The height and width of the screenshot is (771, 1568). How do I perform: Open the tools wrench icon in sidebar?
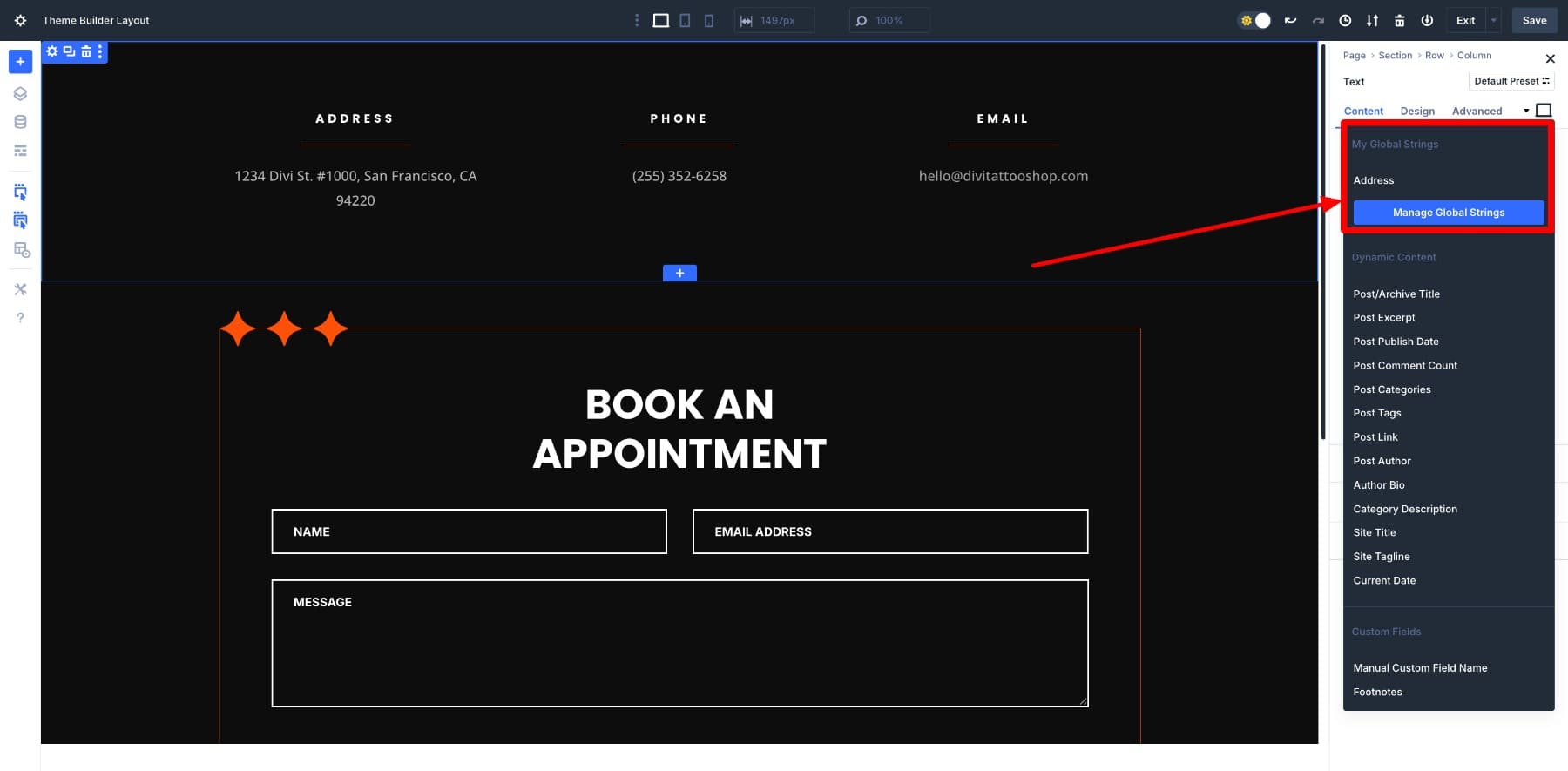pos(20,289)
